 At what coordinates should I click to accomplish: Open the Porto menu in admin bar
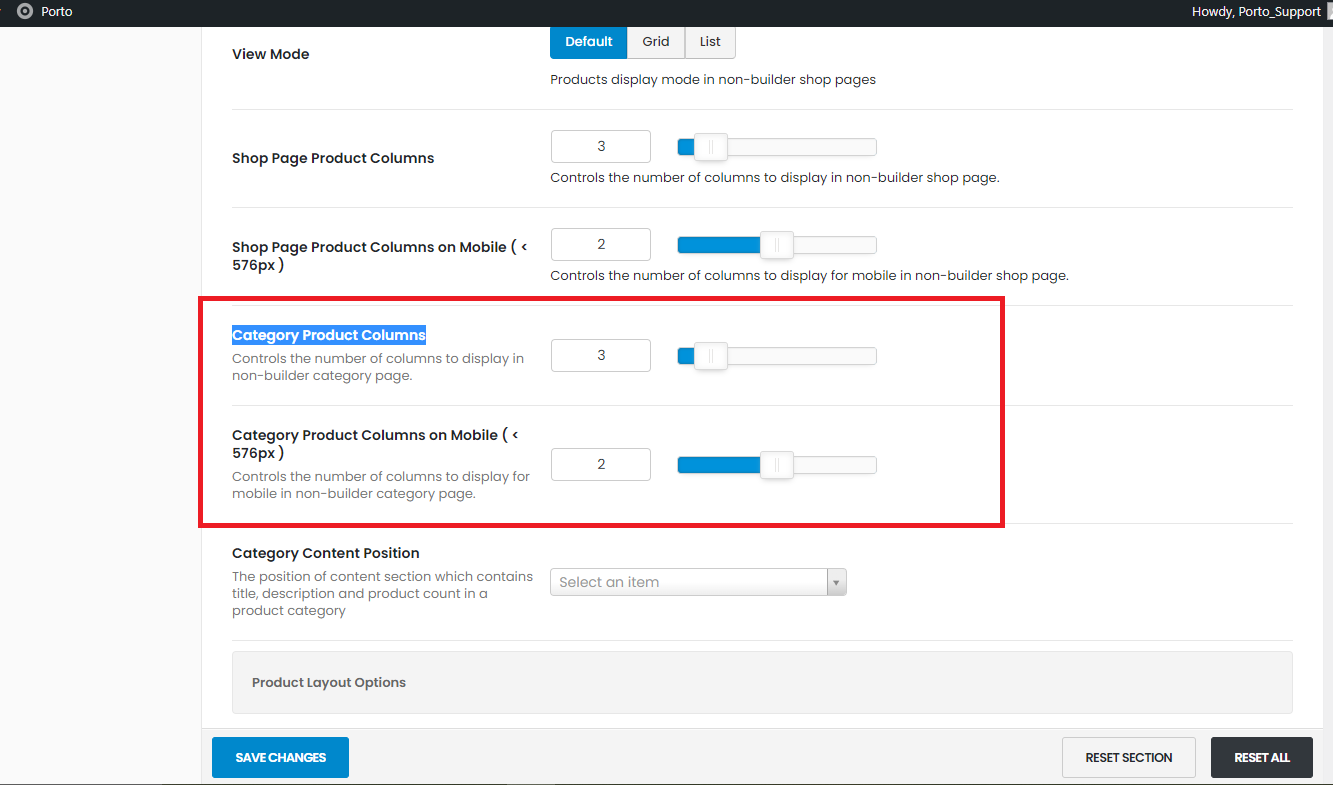point(57,12)
